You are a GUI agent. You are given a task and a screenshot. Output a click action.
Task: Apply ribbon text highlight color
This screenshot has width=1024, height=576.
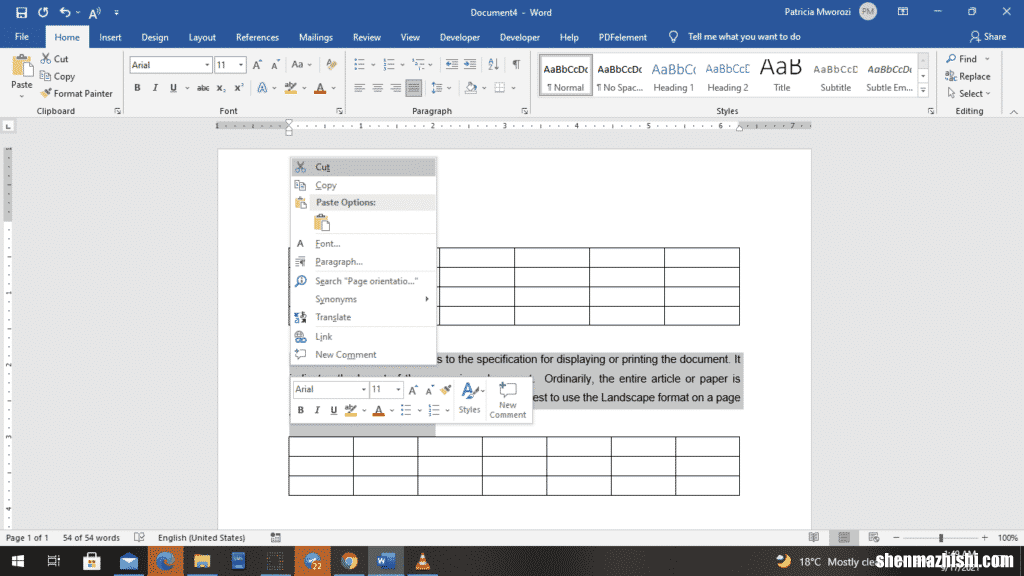click(x=291, y=88)
